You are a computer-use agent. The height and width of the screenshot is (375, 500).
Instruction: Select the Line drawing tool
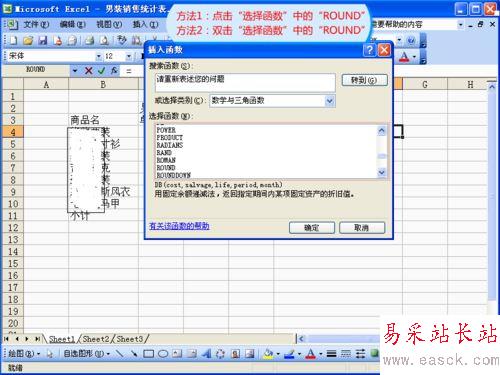(119, 354)
